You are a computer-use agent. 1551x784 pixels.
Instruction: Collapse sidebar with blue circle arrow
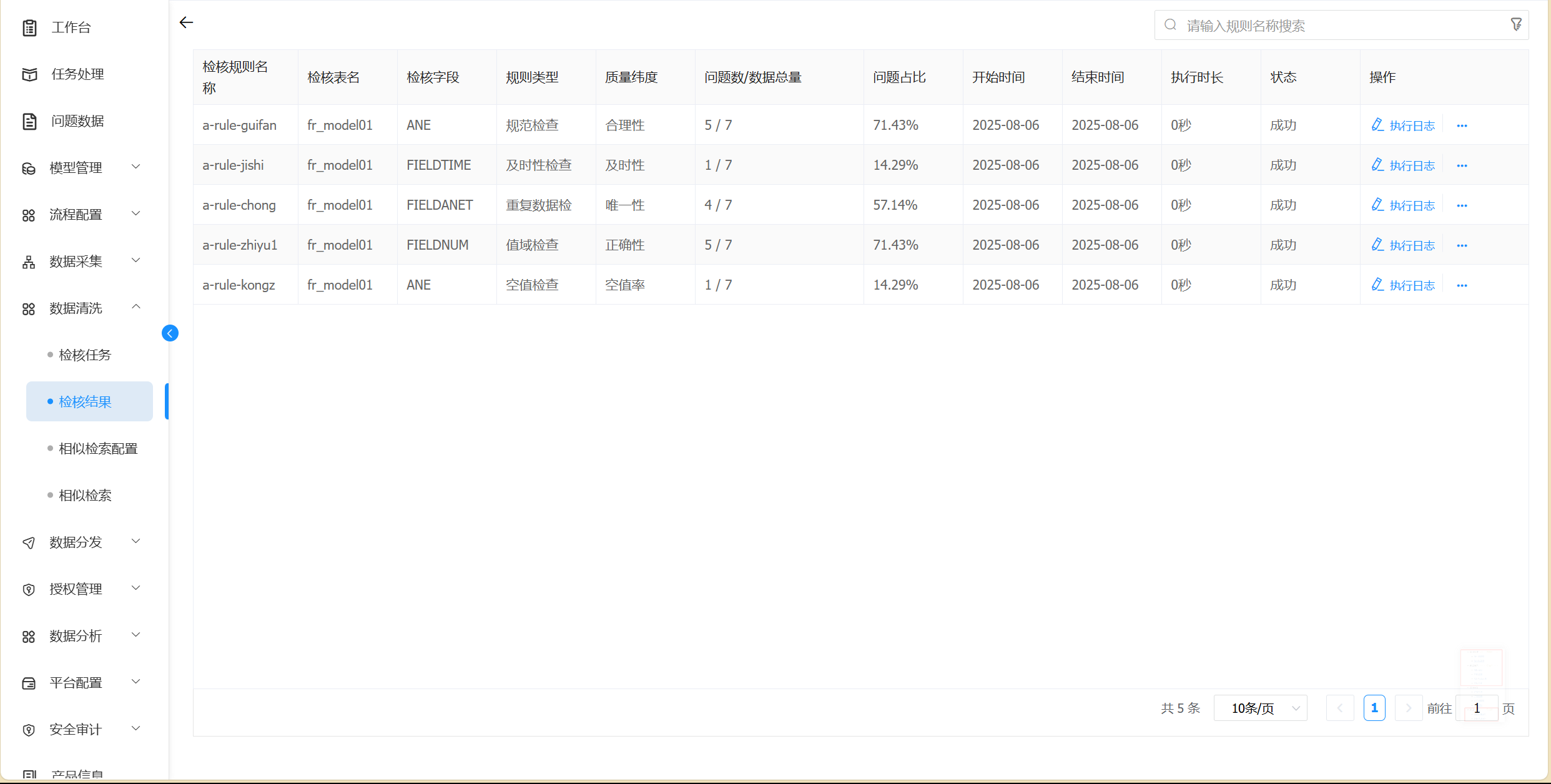(x=170, y=333)
